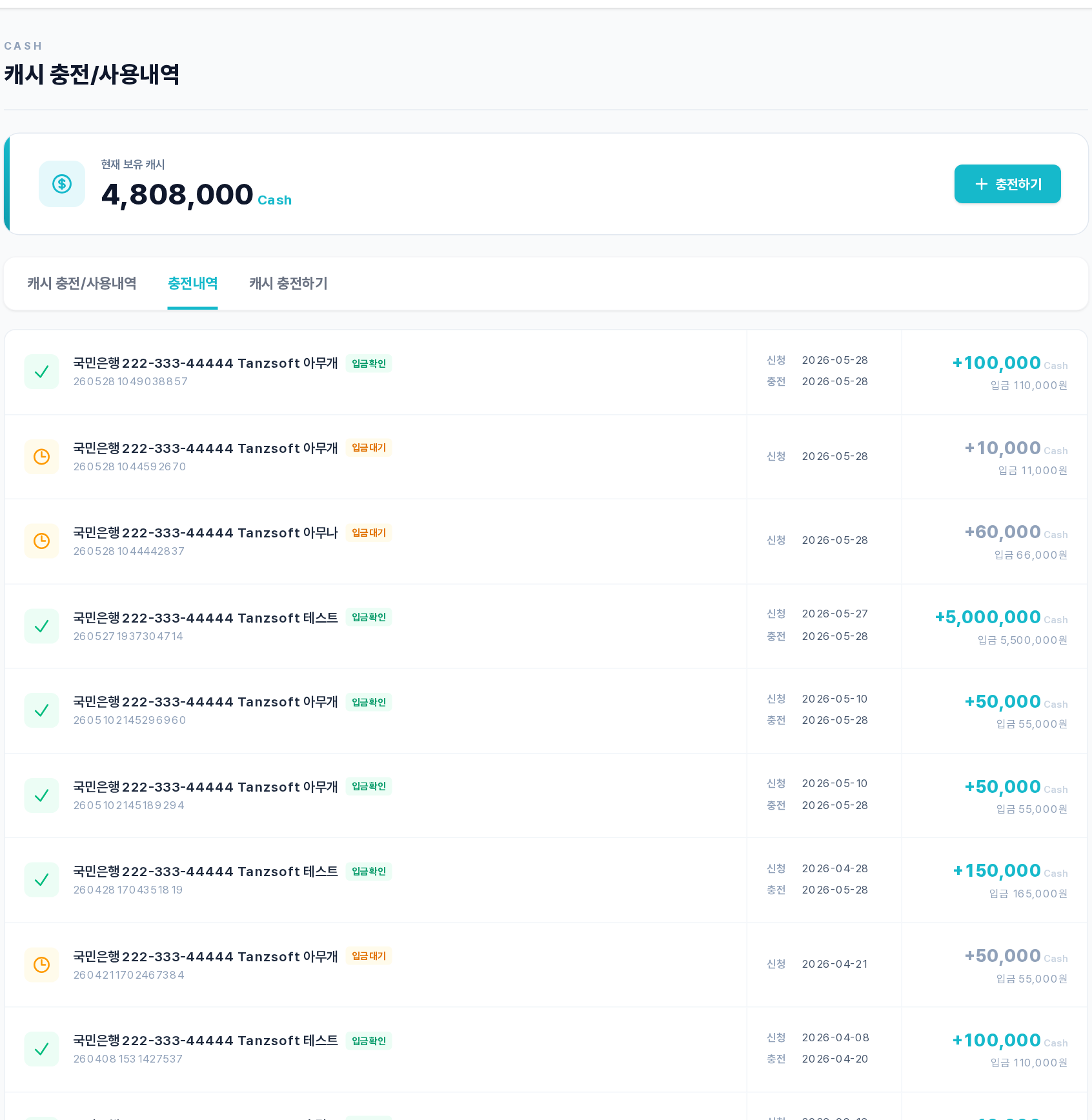Click the check icon for order 2604281704351819
This screenshot has width=1092, height=1120.
(x=41, y=880)
